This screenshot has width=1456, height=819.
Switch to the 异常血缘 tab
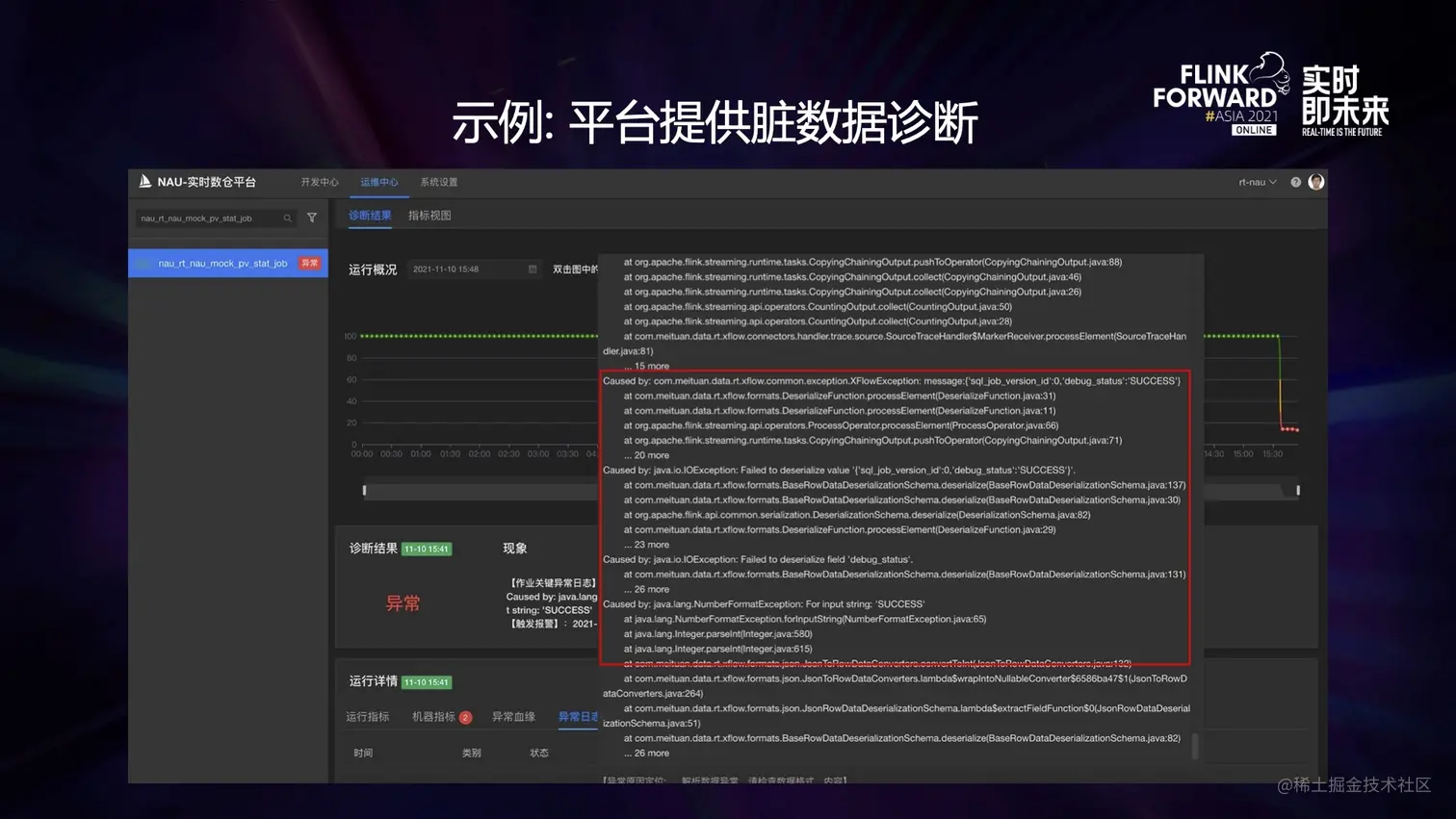click(x=513, y=717)
